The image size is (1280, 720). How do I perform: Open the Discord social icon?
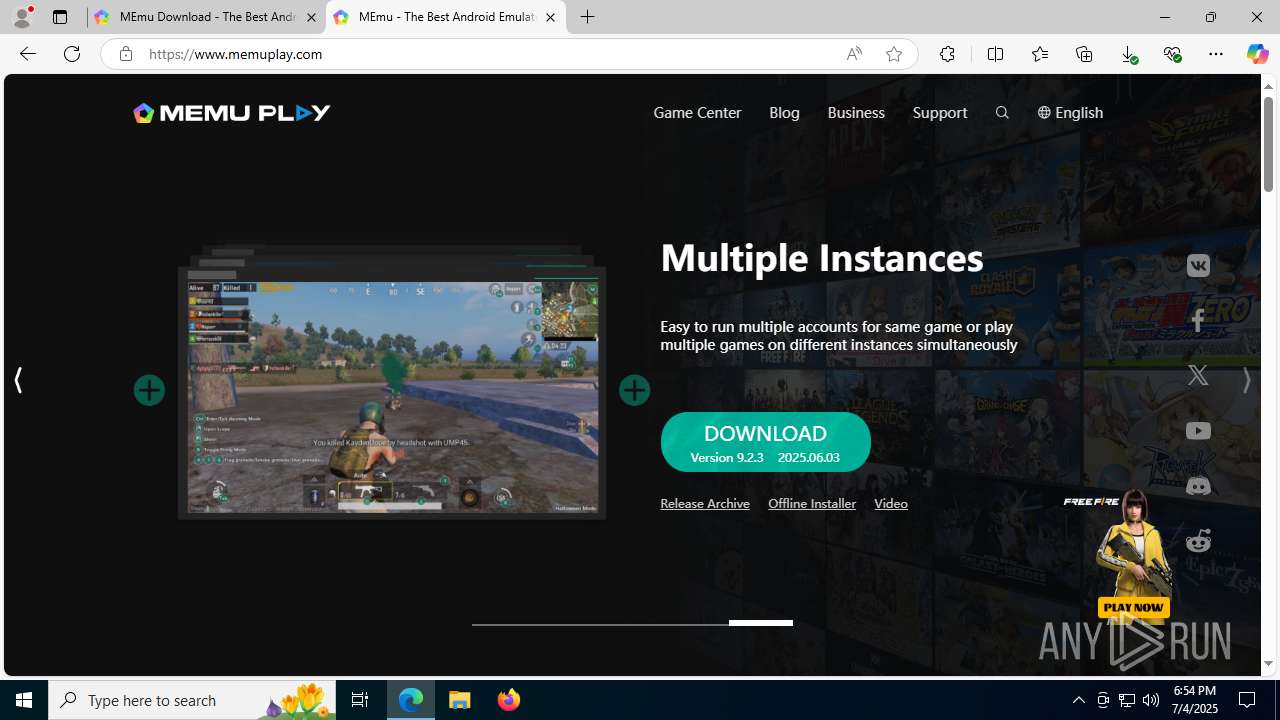(1198, 486)
